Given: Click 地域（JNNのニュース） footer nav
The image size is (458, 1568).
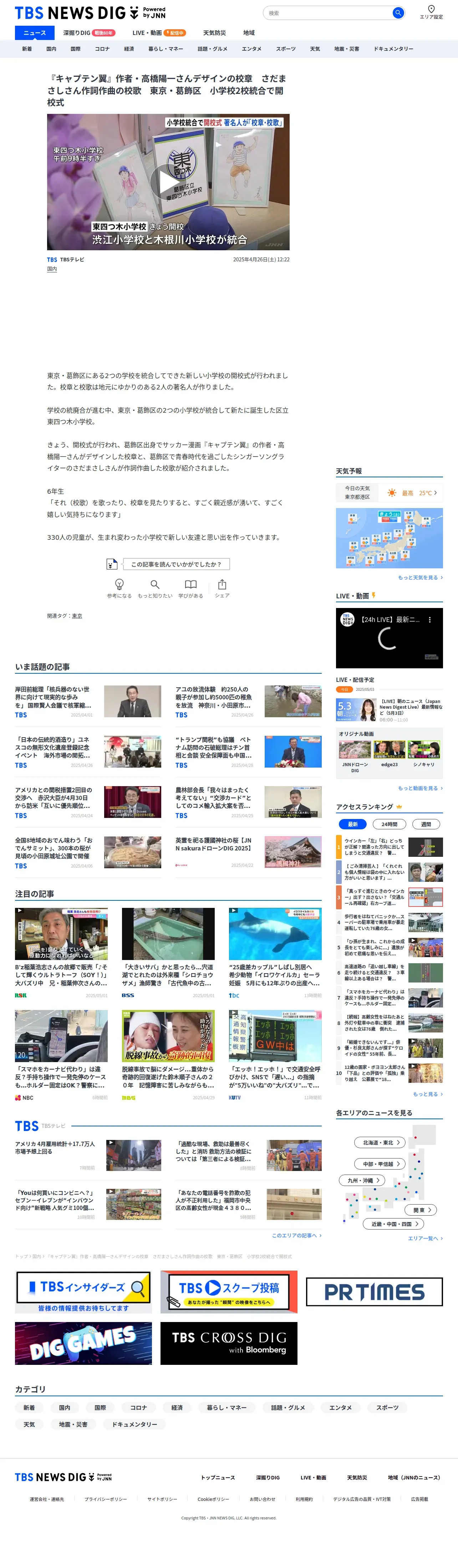Looking at the screenshot, I should [x=414, y=1477].
